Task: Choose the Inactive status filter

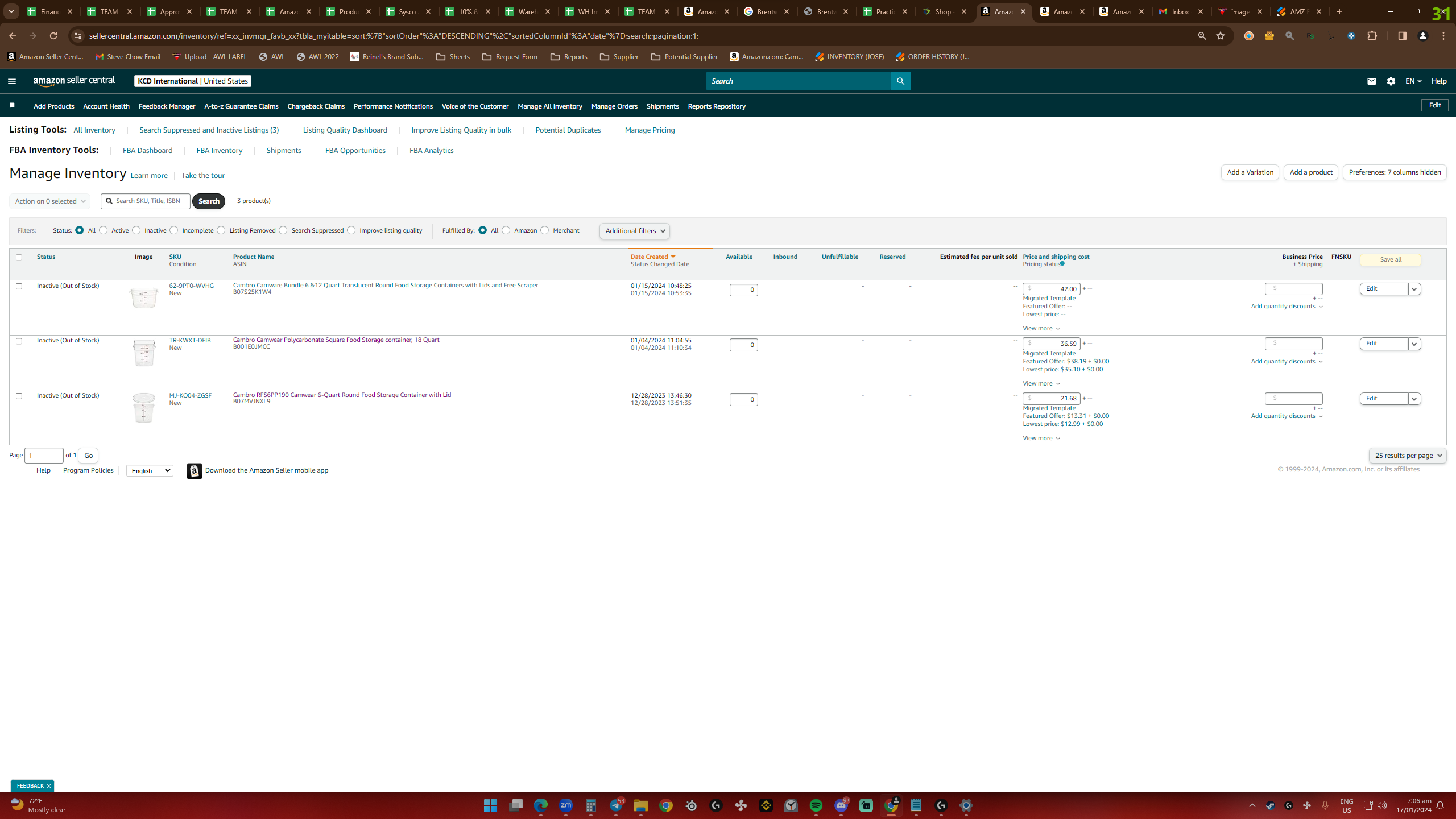Action: tap(136, 230)
